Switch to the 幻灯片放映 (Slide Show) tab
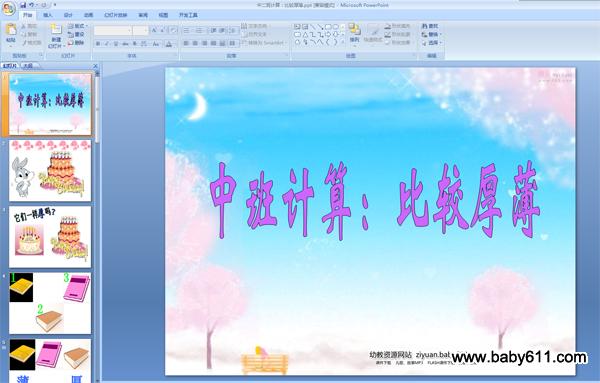The width and height of the screenshot is (600, 383). [116, 15]
